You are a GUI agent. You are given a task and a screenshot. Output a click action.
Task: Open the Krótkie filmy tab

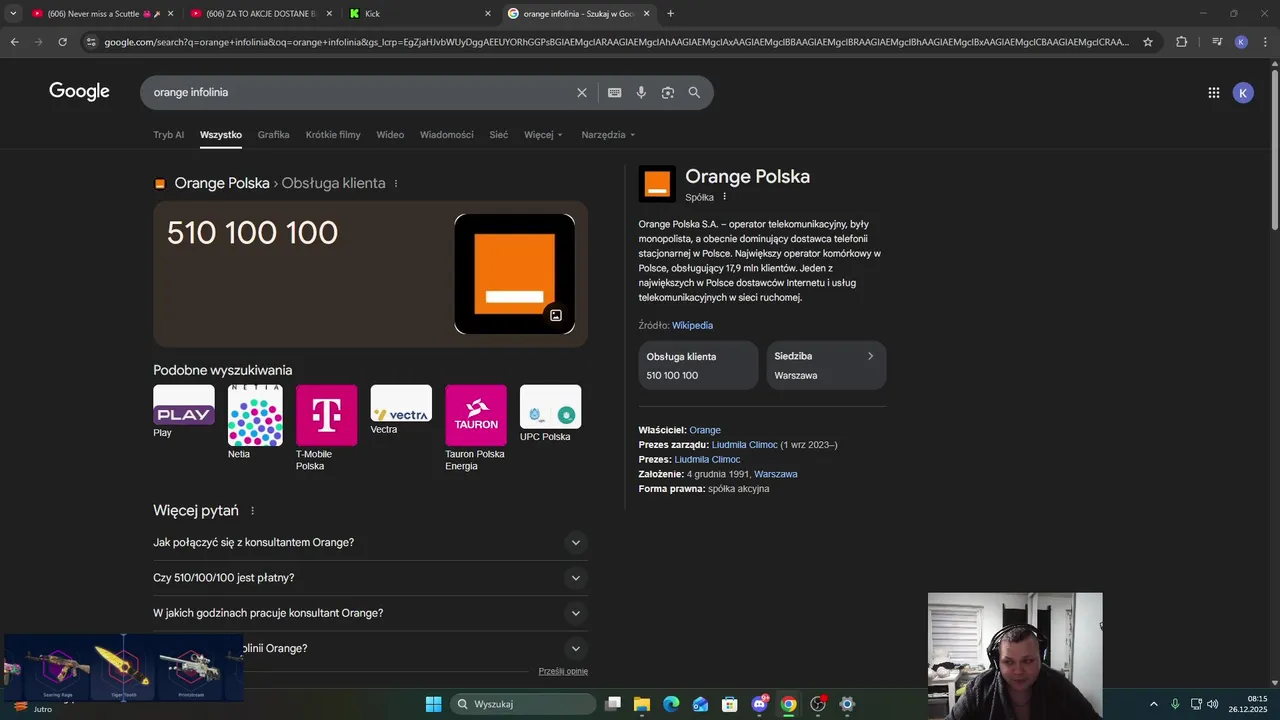[333, 135]
